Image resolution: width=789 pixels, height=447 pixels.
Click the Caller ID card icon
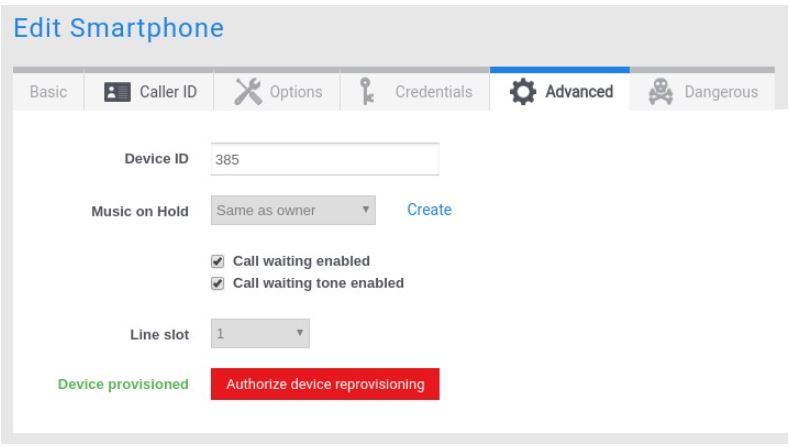point(113,92)
